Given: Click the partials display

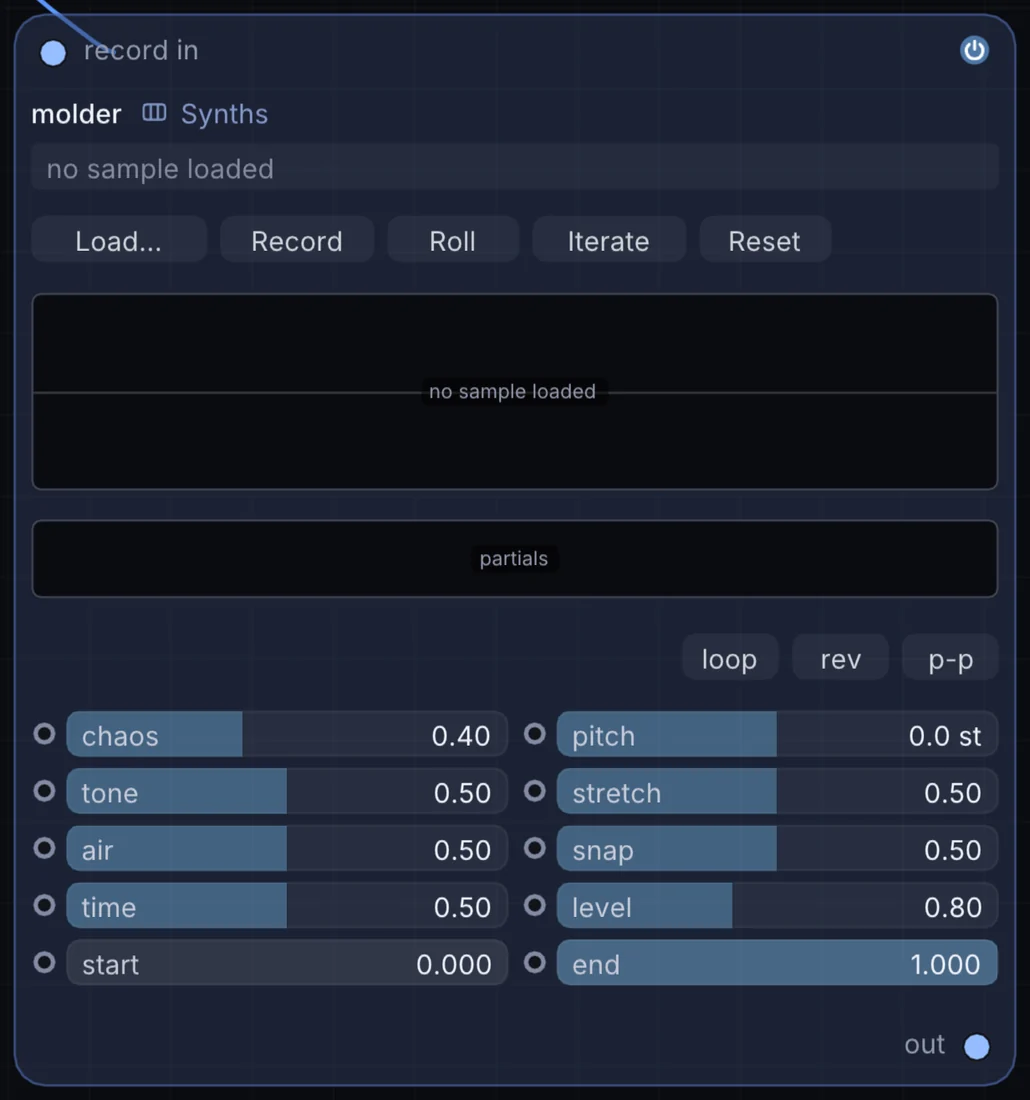Looking at the screenshot, I should 515,559.
